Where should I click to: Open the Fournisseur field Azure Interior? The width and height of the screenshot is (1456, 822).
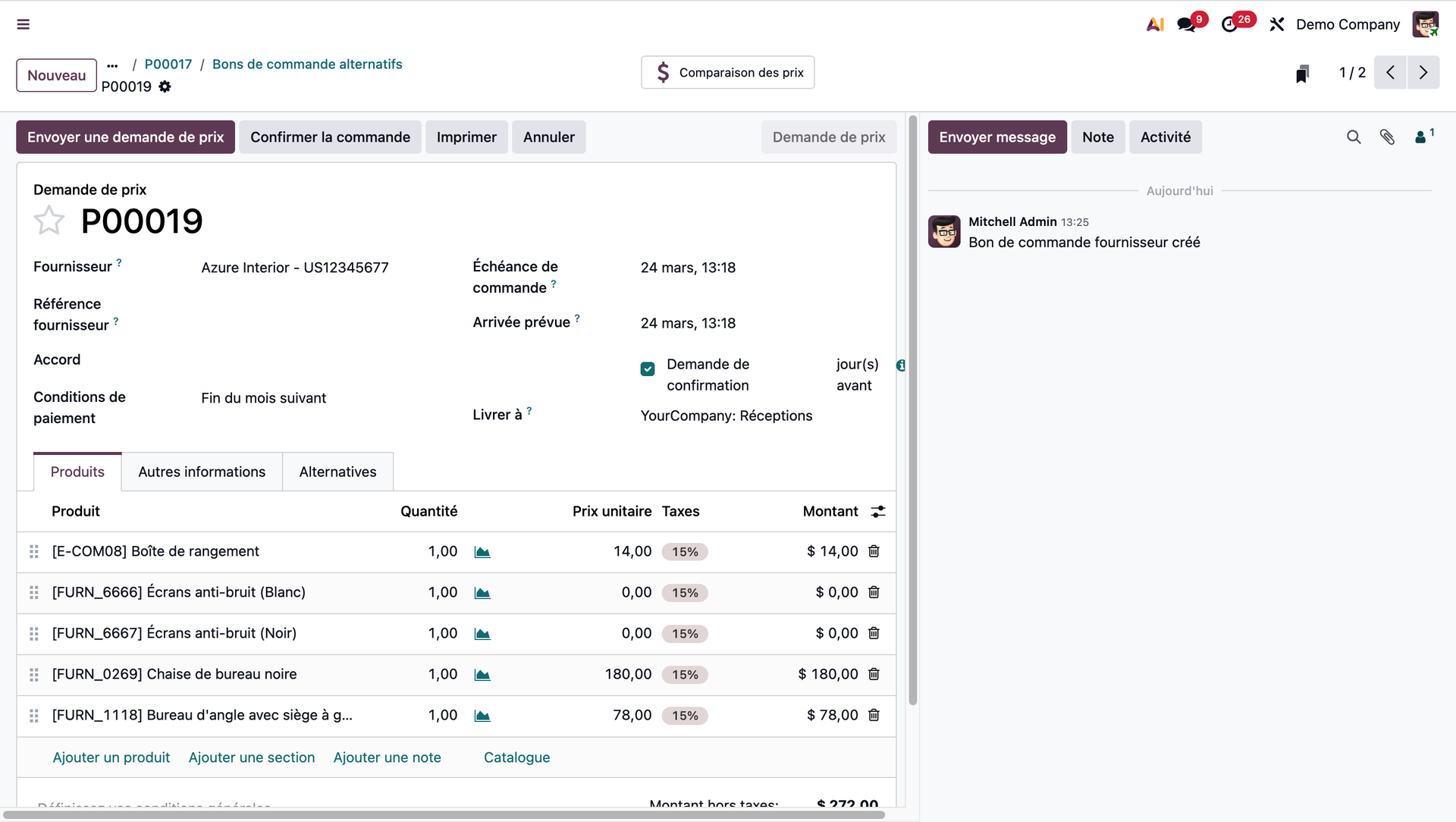click(295, 268)
